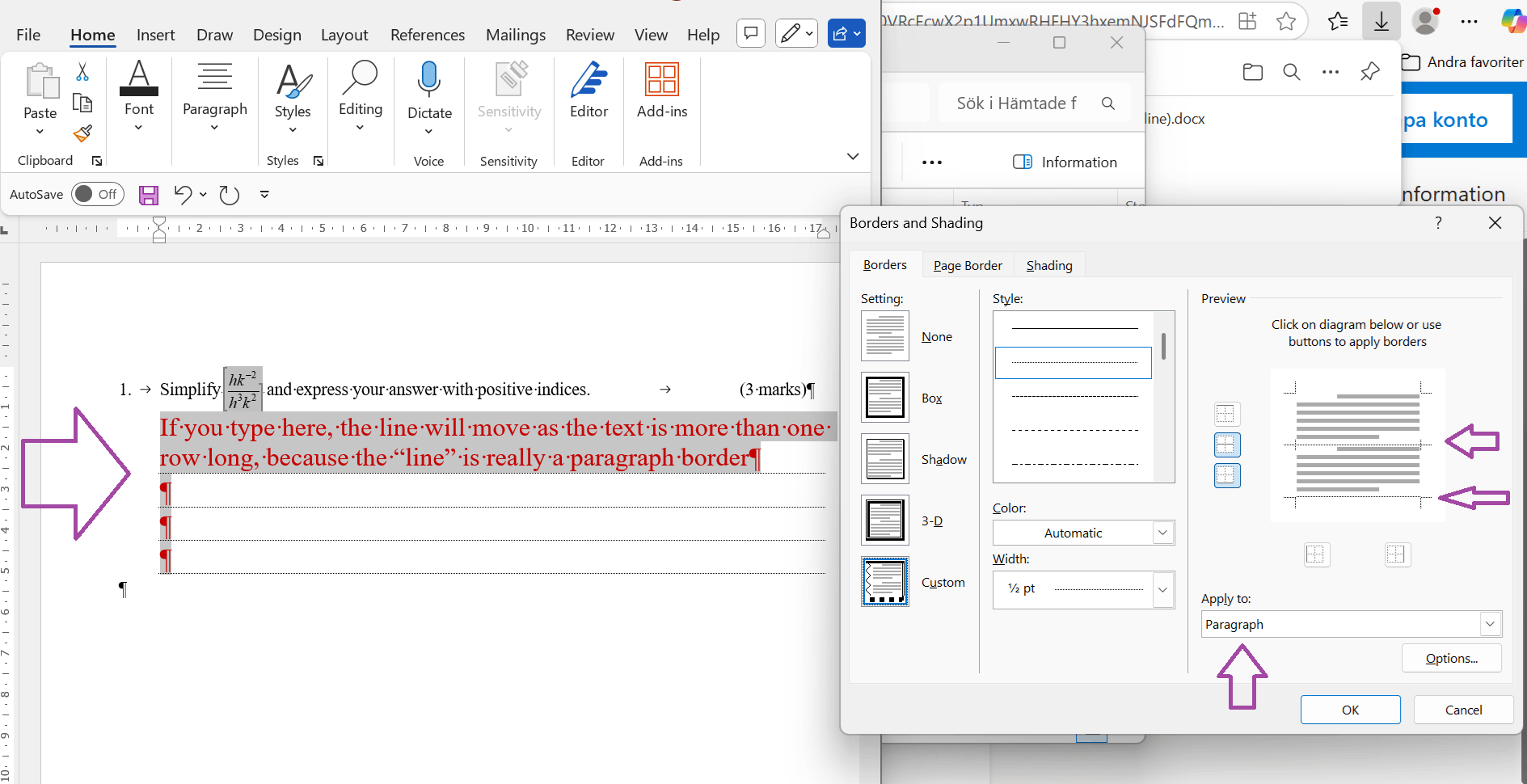This screenshot has height=784, width=1527.
Task: Open the Add-ins icon
Action: click(662, 81)
